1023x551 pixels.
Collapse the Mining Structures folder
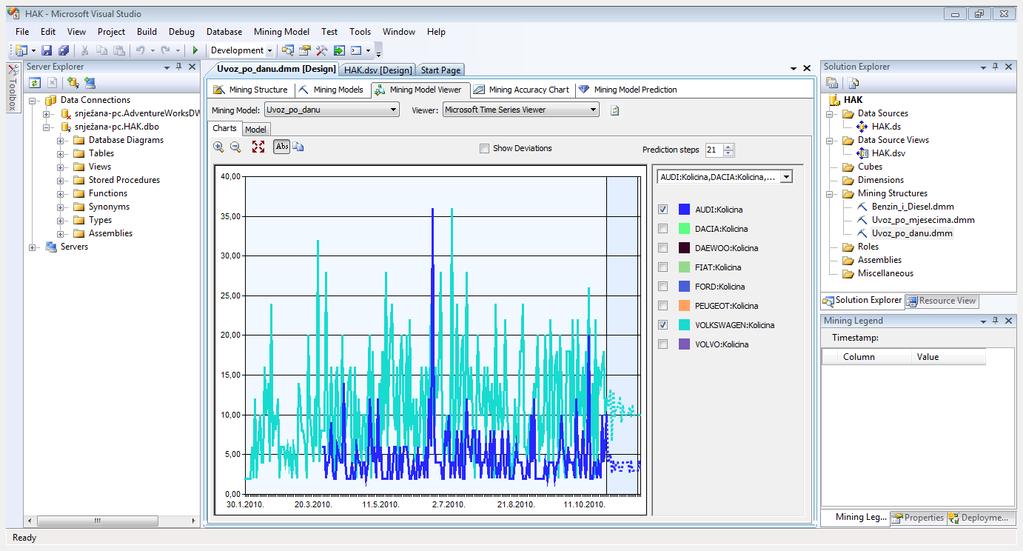click(830, 194)
